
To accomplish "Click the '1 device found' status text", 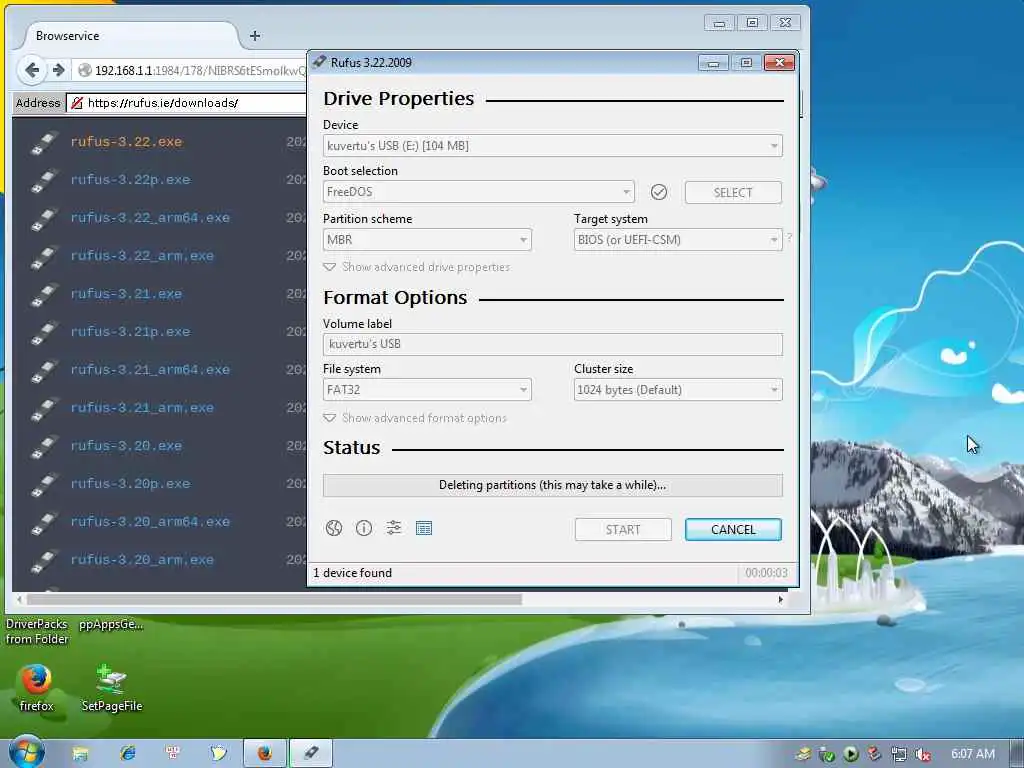I will click(x=352, y=573).
